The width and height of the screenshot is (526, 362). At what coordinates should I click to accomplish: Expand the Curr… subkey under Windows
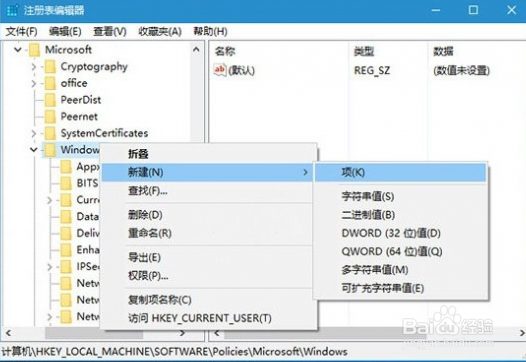point(49,200)
